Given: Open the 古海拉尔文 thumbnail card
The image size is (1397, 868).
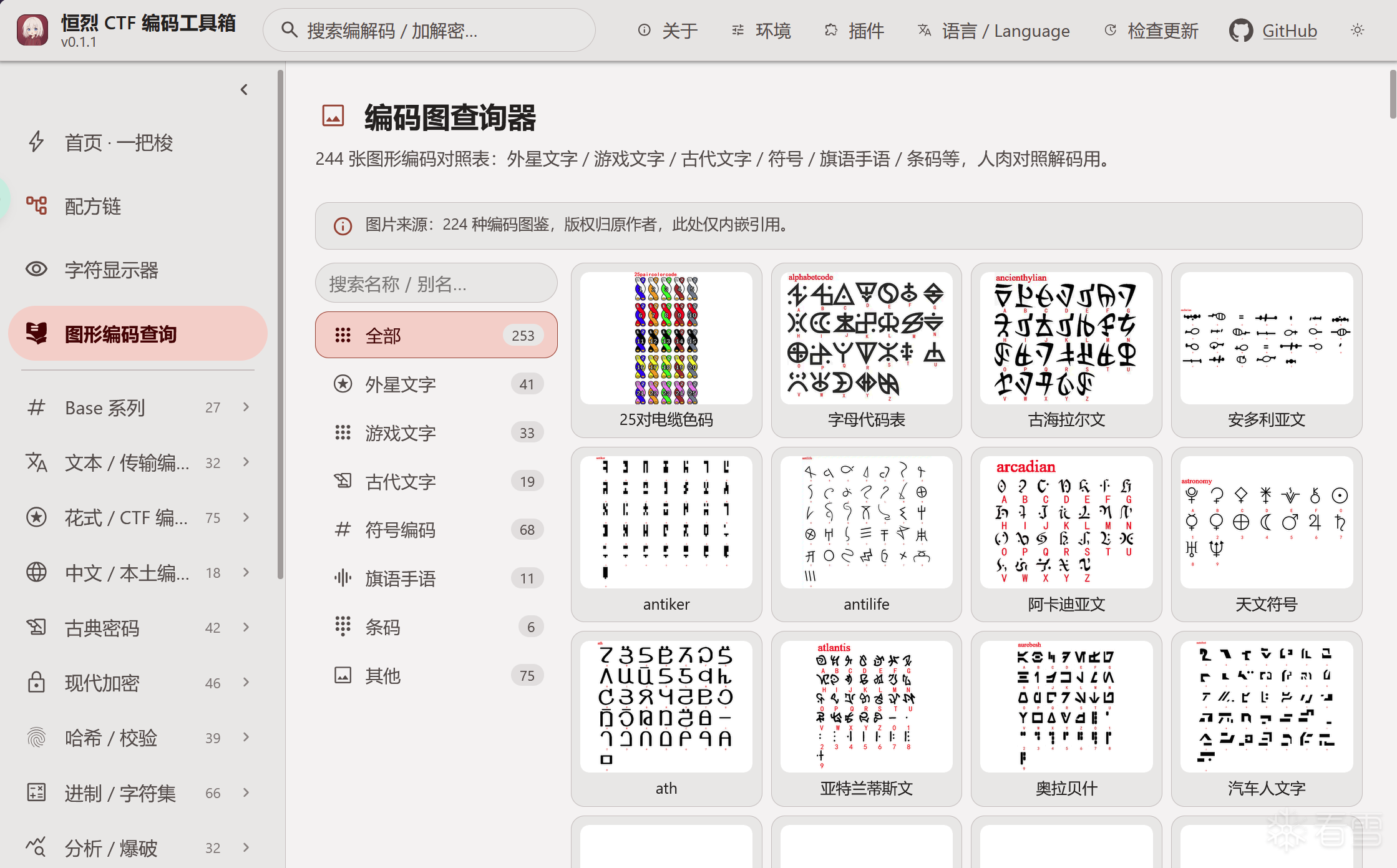Looking at the screenshot, I should (x=1066, y=350).
